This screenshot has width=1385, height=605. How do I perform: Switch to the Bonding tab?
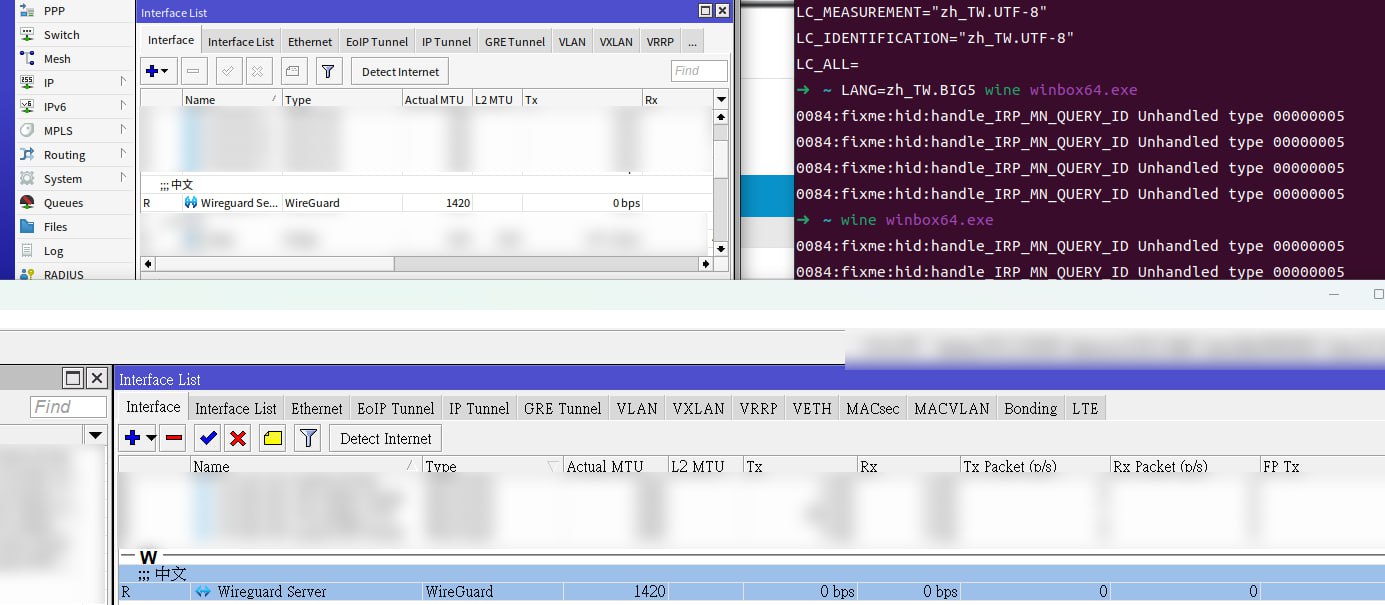pos(1030,408)
